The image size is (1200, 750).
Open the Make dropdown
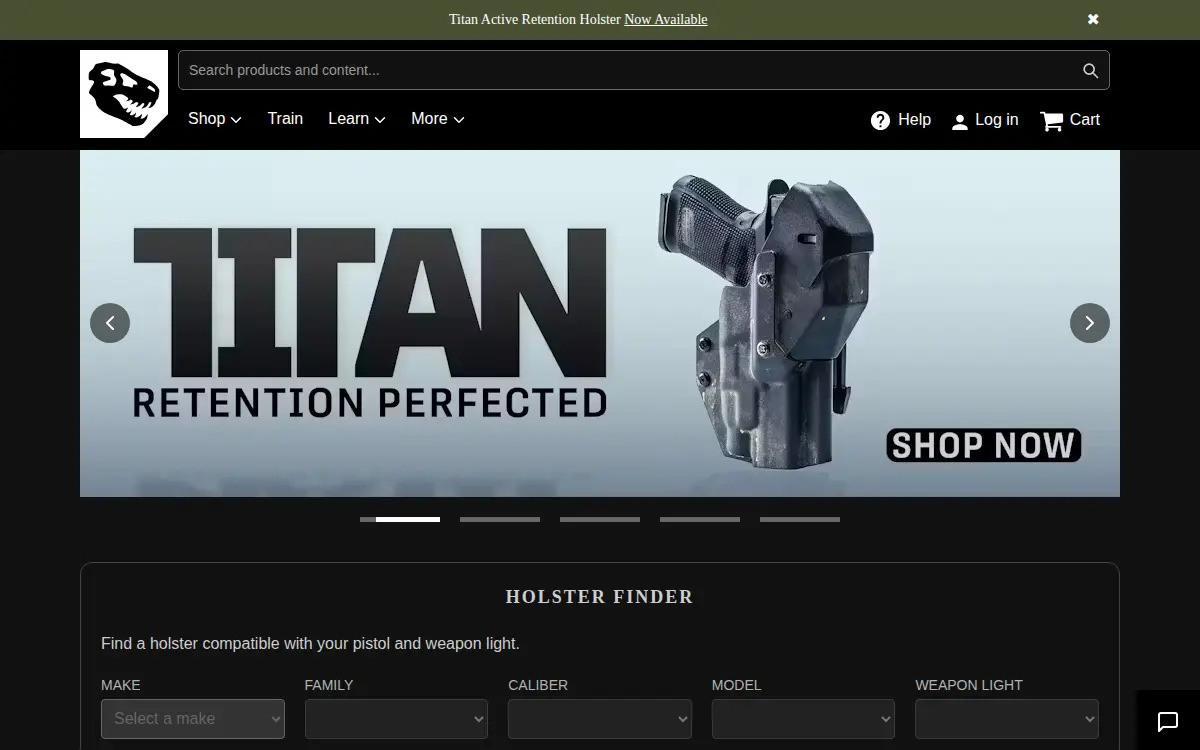[193, 718]
